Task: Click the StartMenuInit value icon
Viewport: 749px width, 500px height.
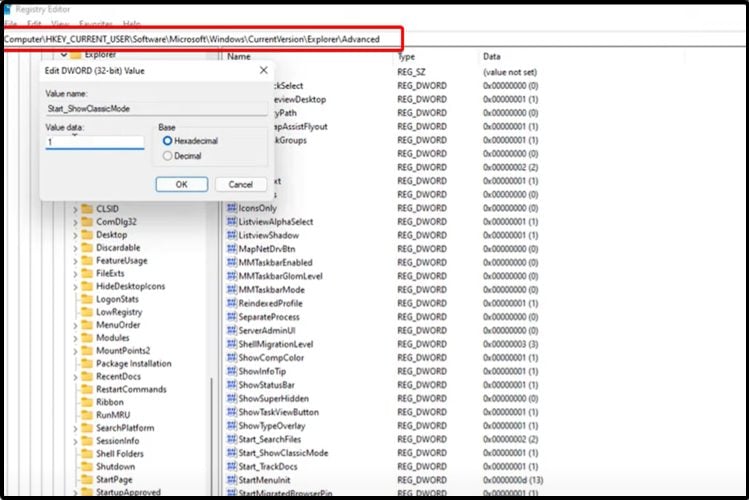Action: [x=232, y=480]
